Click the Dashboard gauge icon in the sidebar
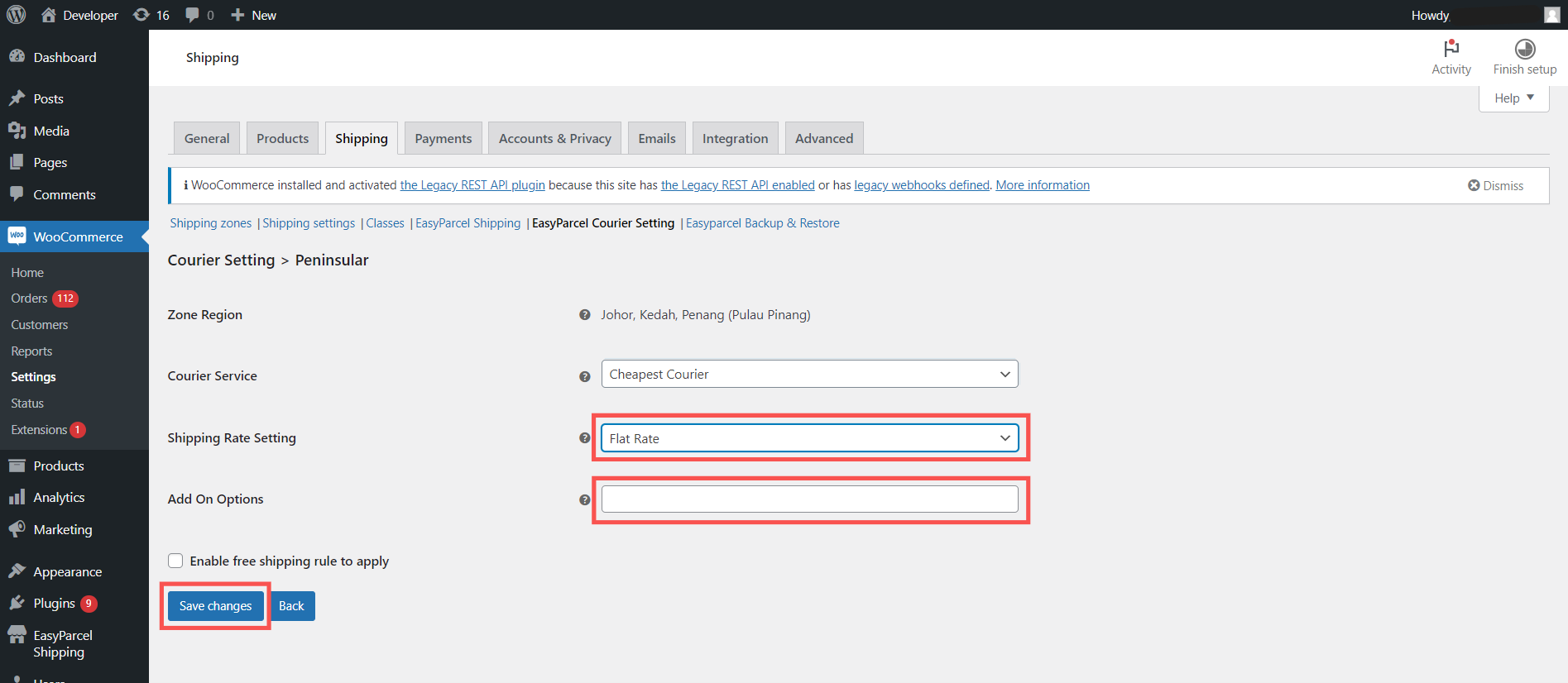This screenshot has width=1568, height=683. click(17, 56)
